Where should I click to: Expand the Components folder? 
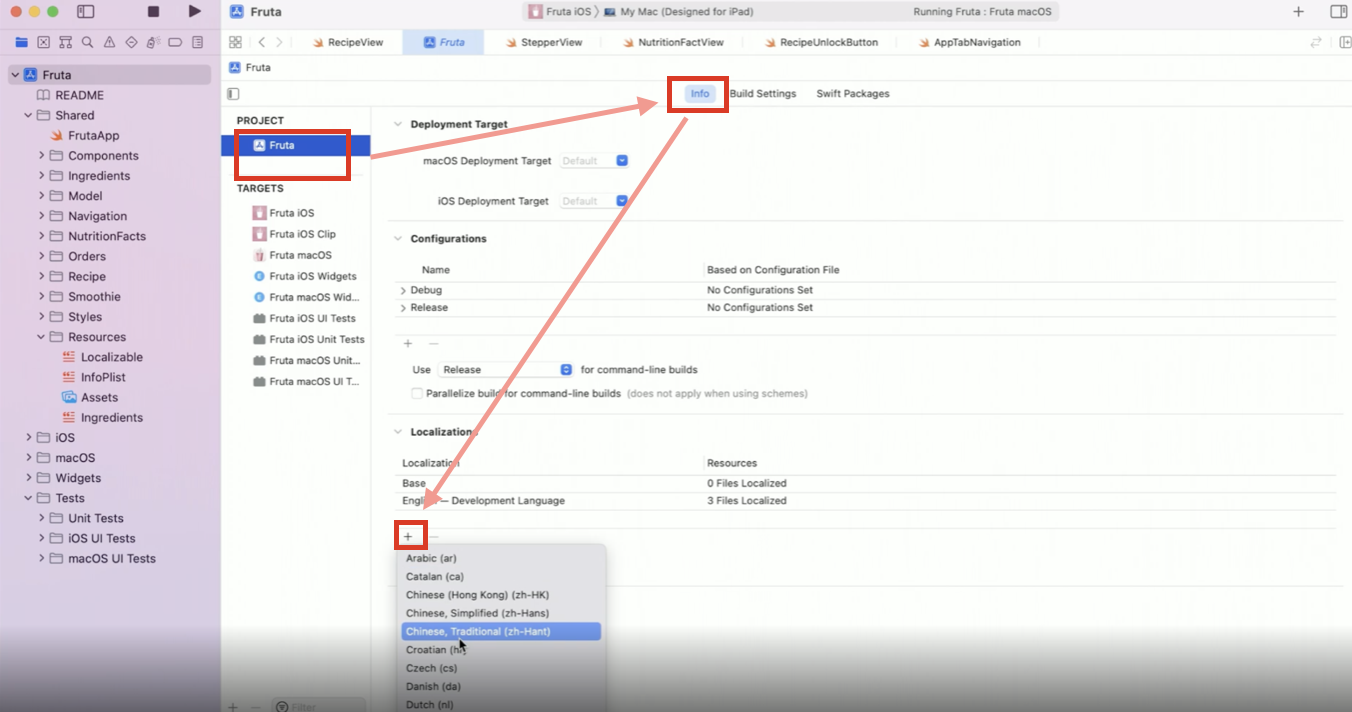41,156
